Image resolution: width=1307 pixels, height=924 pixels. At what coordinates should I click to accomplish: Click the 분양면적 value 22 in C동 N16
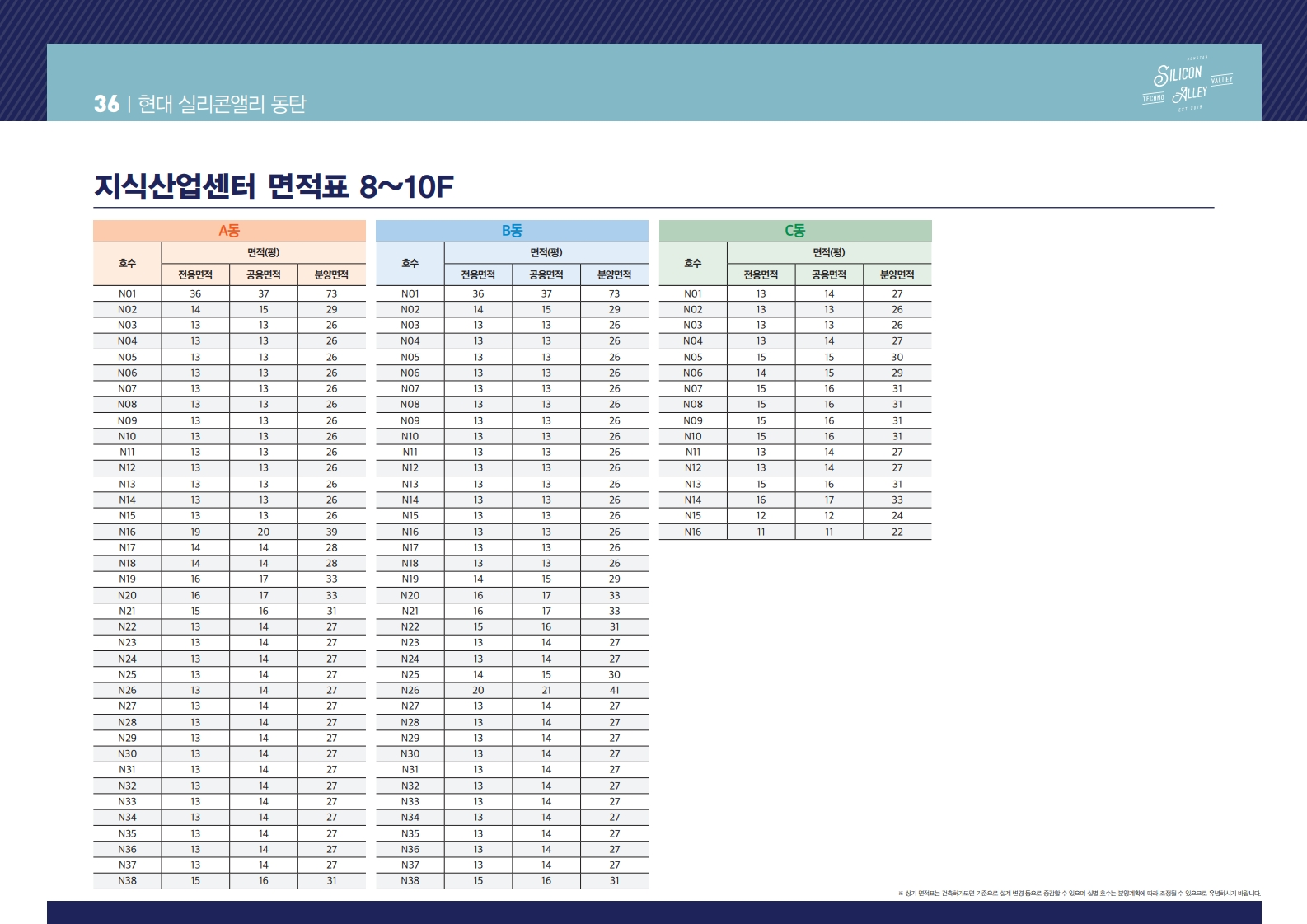(897, 532)
